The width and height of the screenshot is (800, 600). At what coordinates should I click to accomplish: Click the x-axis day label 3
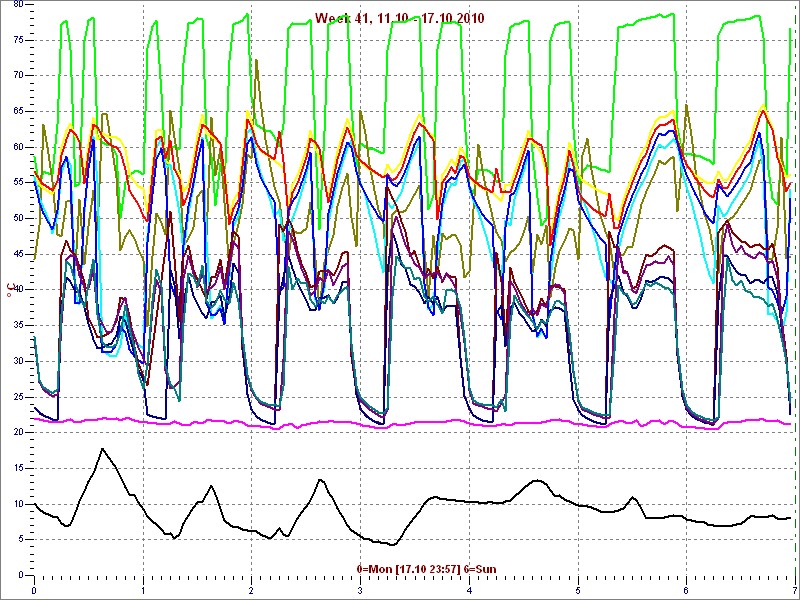[360, 588]
